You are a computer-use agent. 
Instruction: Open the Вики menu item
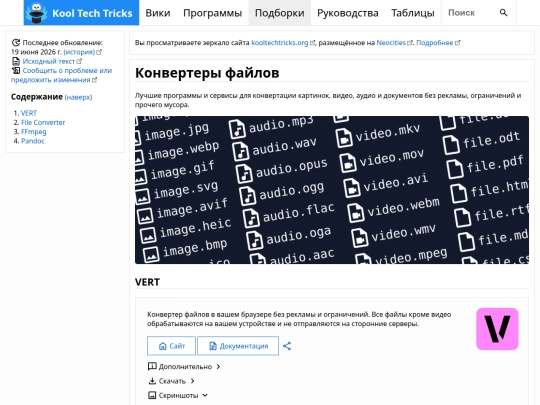(158, 13)
